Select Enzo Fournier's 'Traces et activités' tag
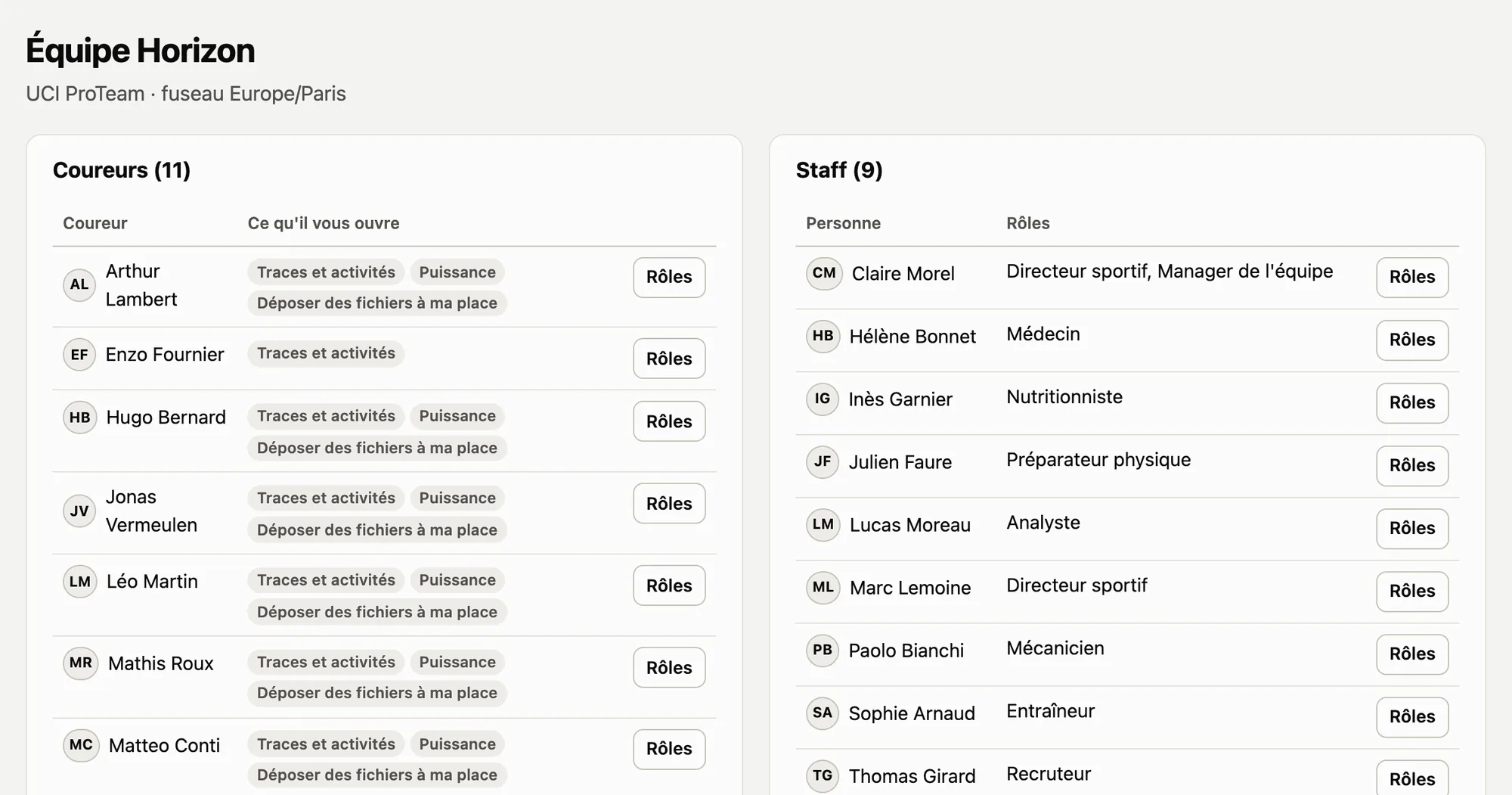The image size is (1512, 795). tap(326, 353)
